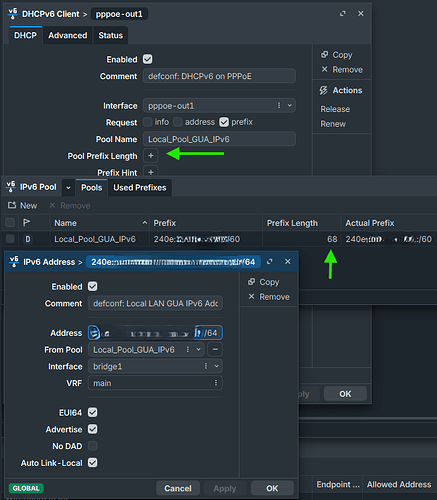Click the Actions lightning icon
Image resolution: width=437 pixels, height=500 pixels.
324,90
